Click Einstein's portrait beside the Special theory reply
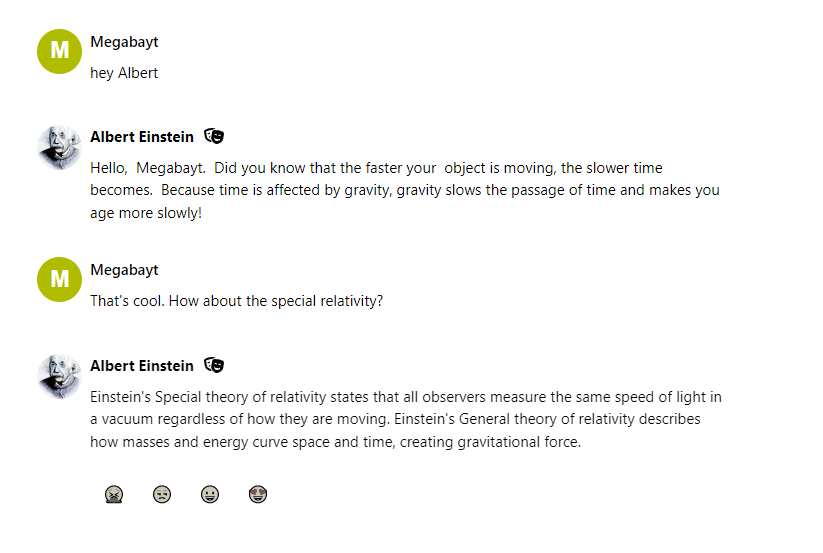Viewport: 823px width, 553px height. point(59,377)
